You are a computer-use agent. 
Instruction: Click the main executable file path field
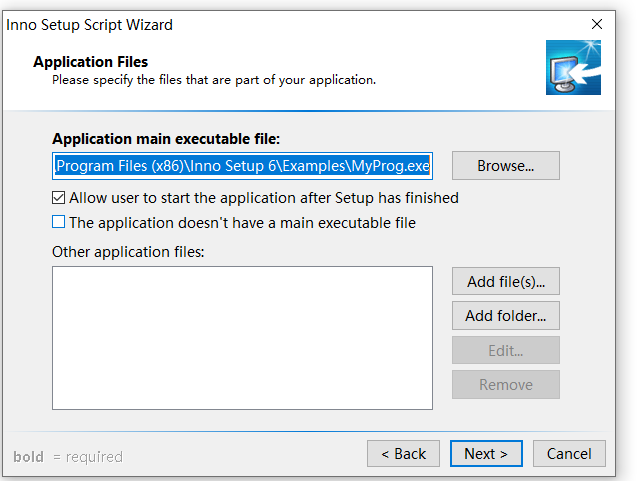pos(242,166)
